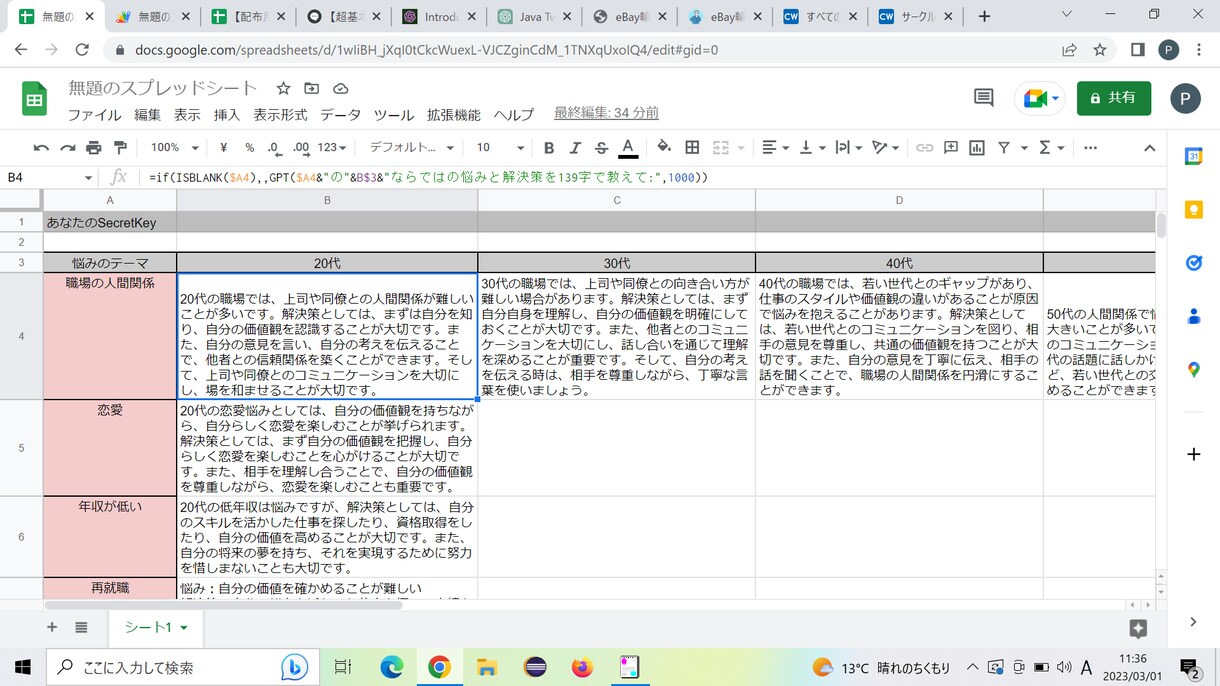The width and height of the screenshot is (1220, 686).
Task: Insert comment from toolbar
Action: point(951,148)
